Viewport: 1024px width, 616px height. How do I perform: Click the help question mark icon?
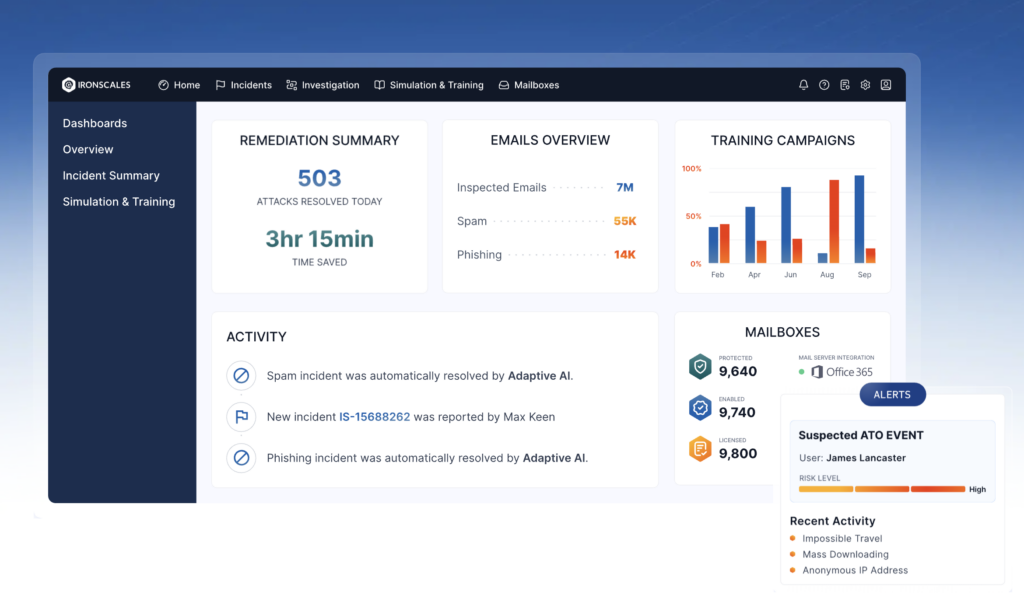823,85
